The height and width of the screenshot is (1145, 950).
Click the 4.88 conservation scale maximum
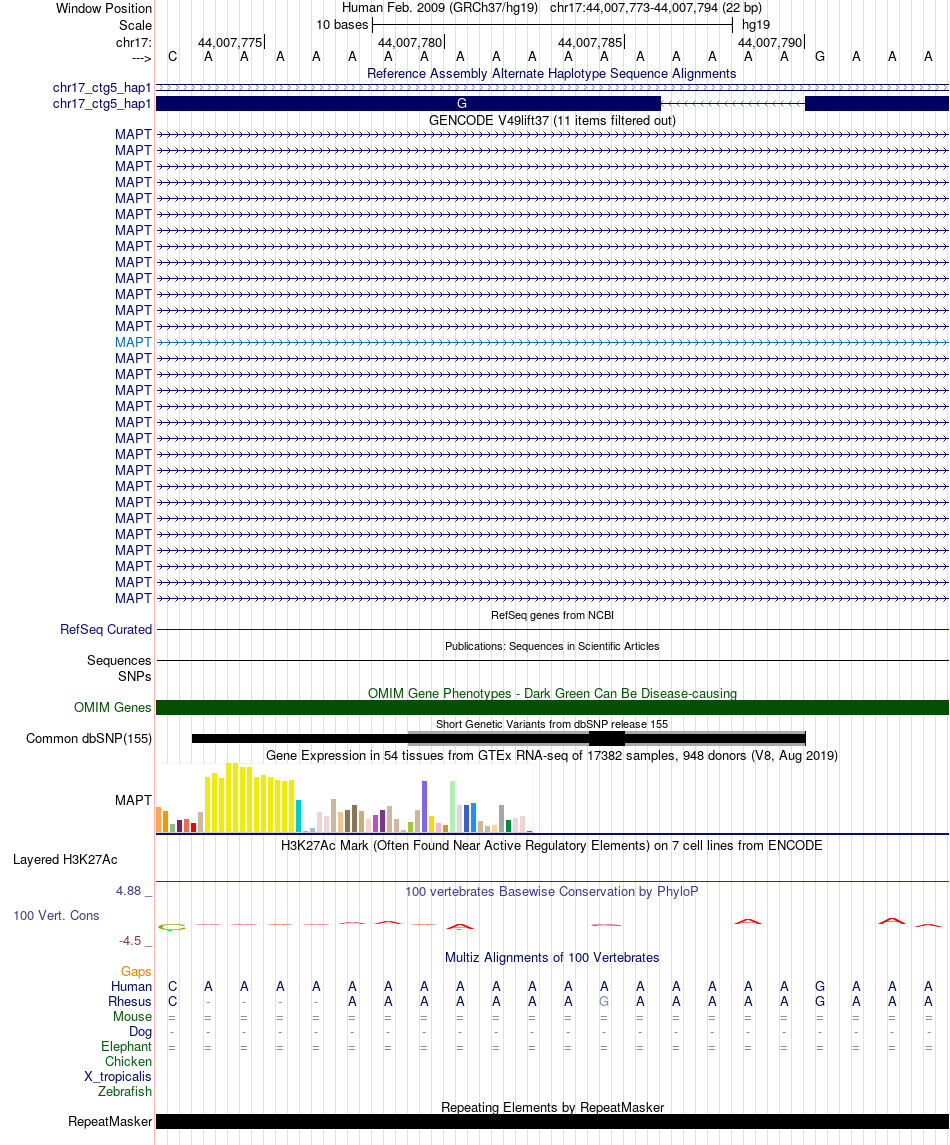click(129, 891)
